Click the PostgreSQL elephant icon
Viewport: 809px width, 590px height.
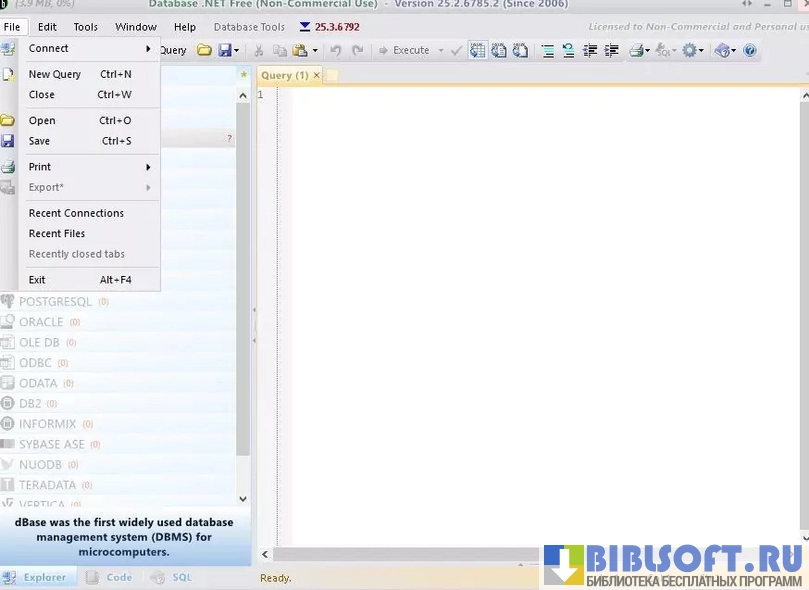(8, 302)
